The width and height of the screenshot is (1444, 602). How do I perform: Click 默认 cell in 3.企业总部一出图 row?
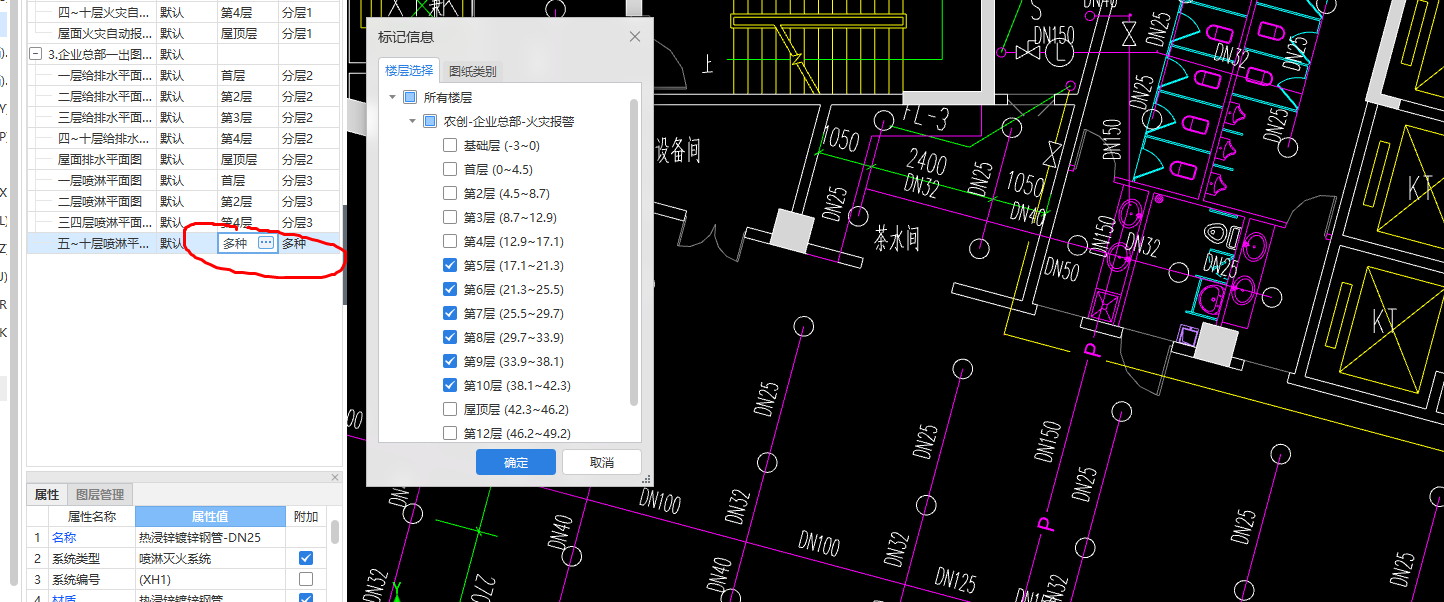(x=186, y=54)
